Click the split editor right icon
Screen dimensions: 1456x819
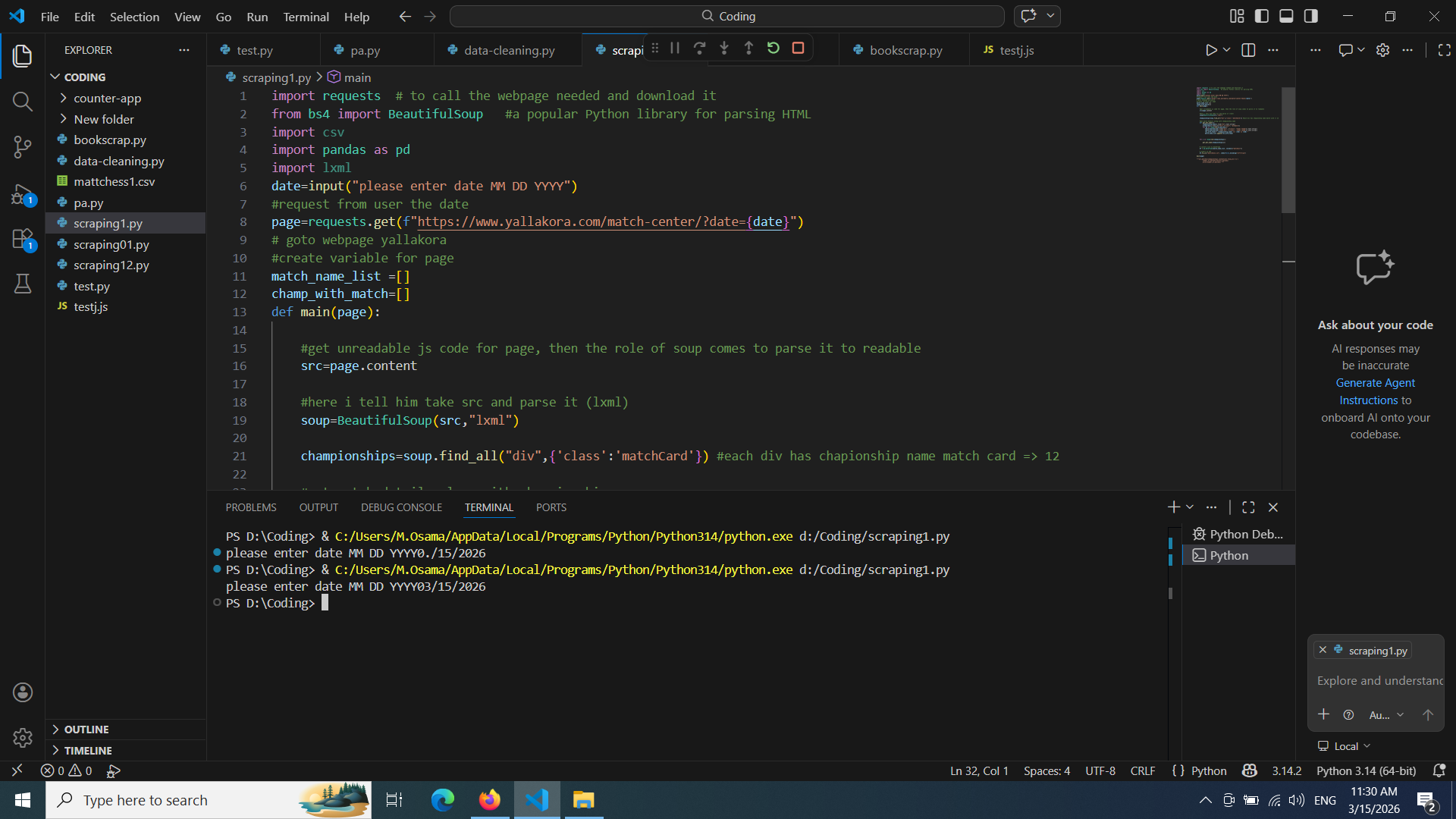pyautogui.click(x=1248, y=50)
